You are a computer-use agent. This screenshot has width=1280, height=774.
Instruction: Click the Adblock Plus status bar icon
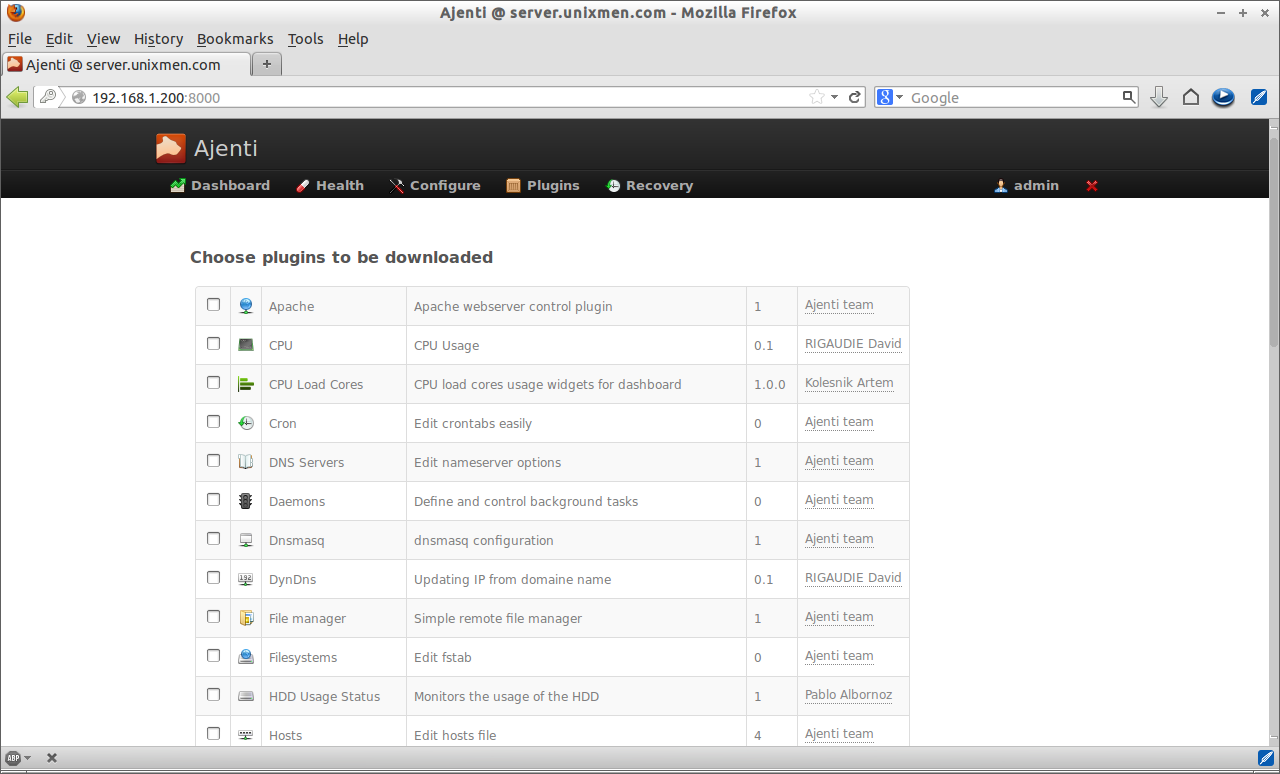click(x=13, y=758)
